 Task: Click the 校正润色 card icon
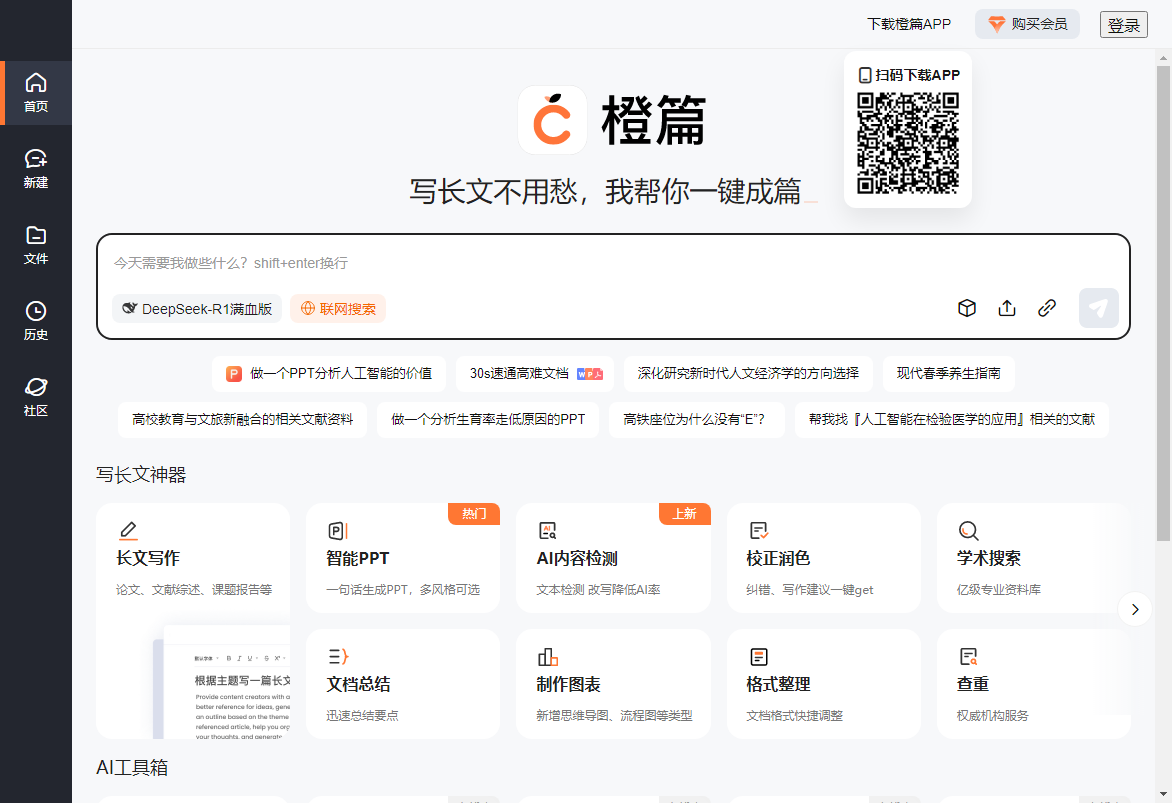tap(759, 531)
